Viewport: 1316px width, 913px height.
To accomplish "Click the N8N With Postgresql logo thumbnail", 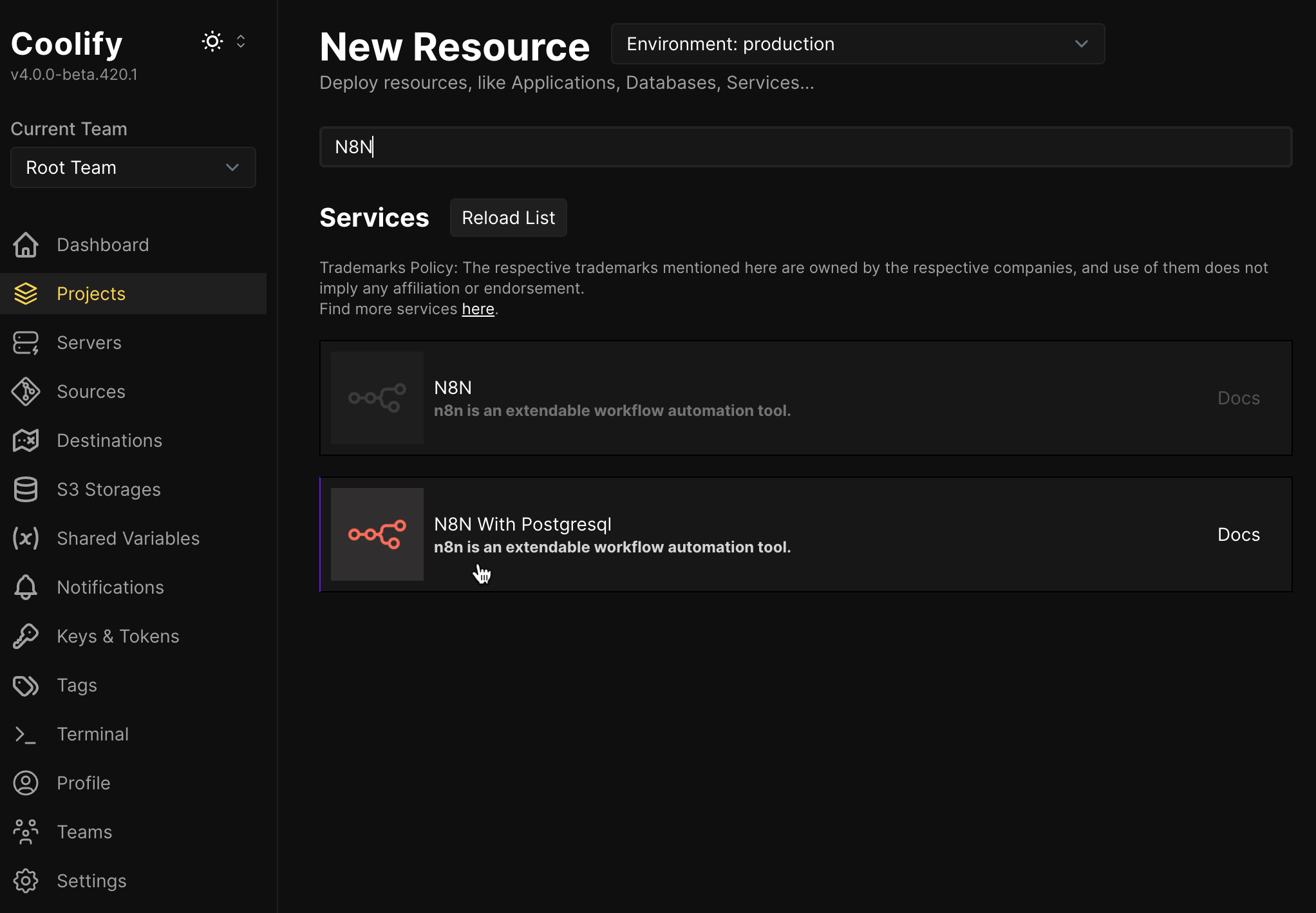I will pos(377,534).
